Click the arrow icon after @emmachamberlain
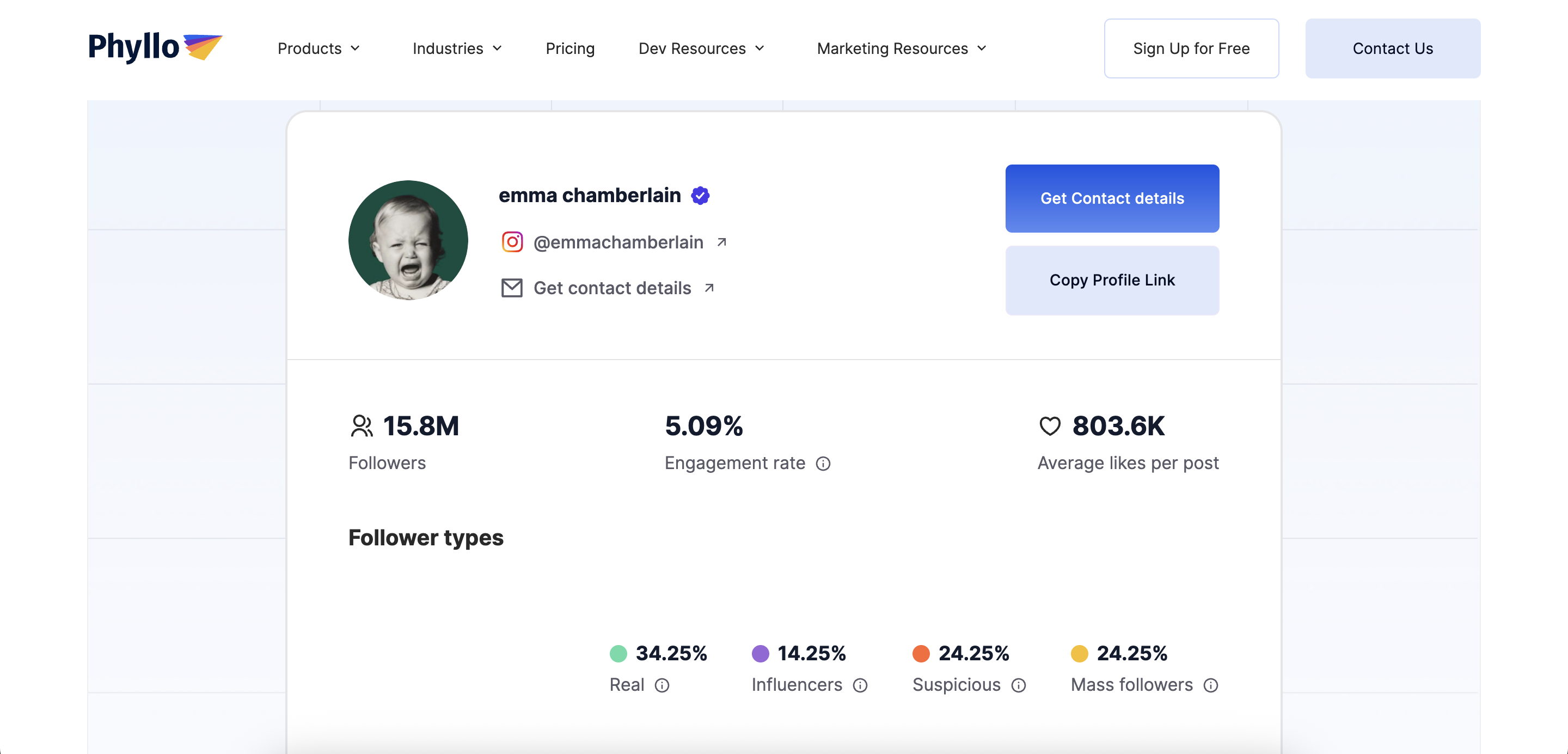Screen dimensions: 1568x754 [x=721, y=242]
